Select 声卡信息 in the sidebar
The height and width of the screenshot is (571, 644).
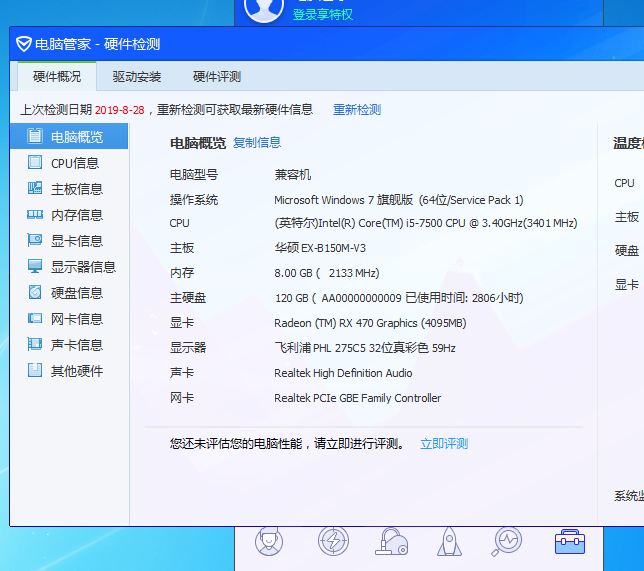[x=69, y=345]
